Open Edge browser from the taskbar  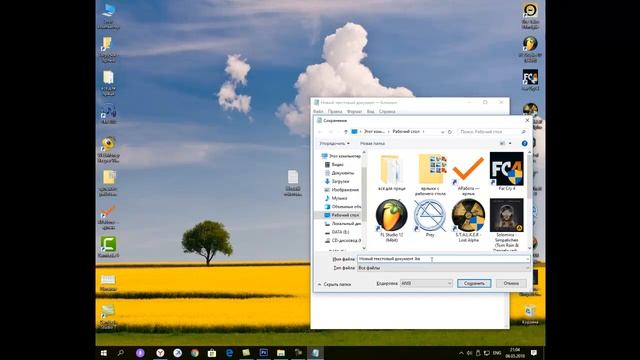coord(229,353)
